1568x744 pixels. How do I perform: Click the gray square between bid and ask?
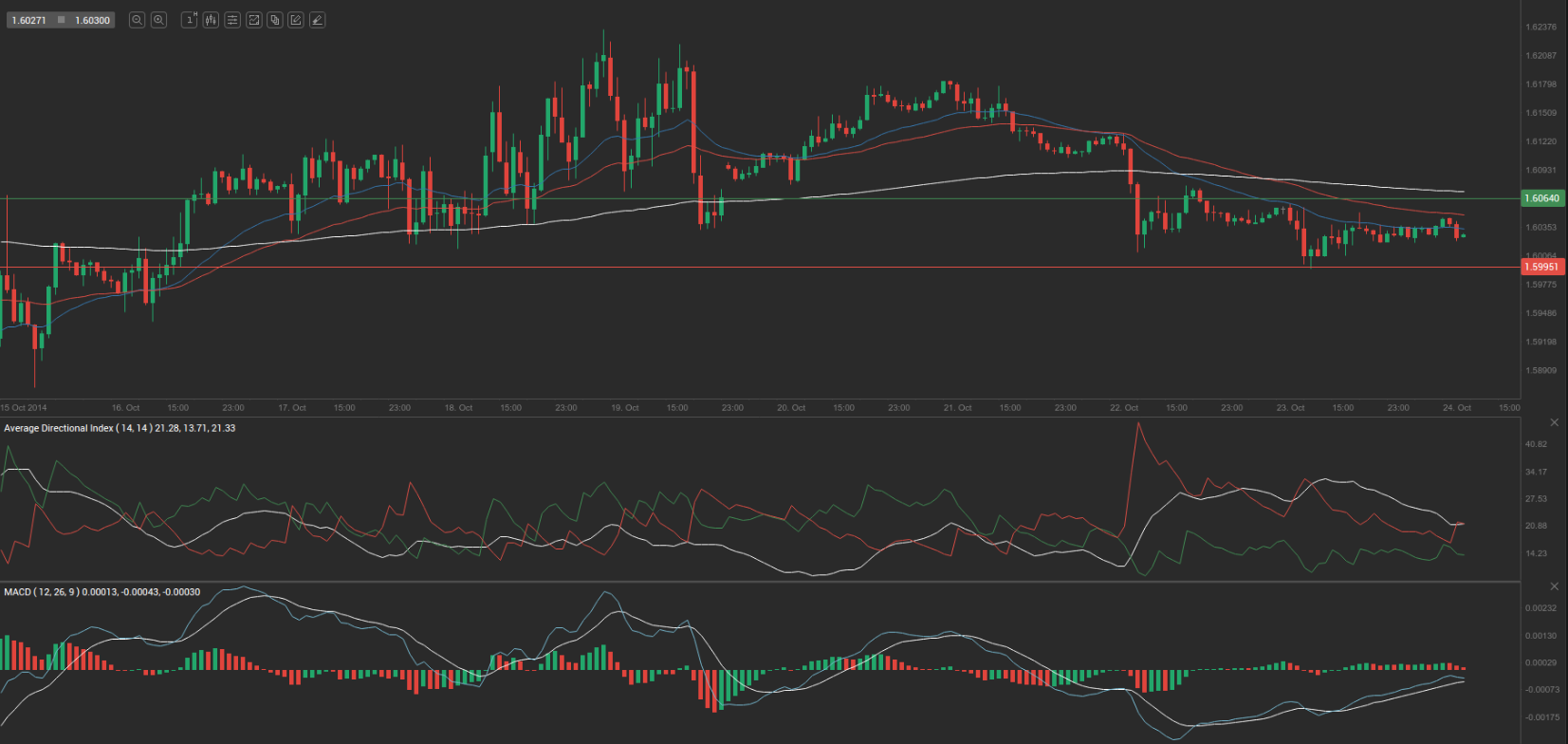tap(62, 20)
